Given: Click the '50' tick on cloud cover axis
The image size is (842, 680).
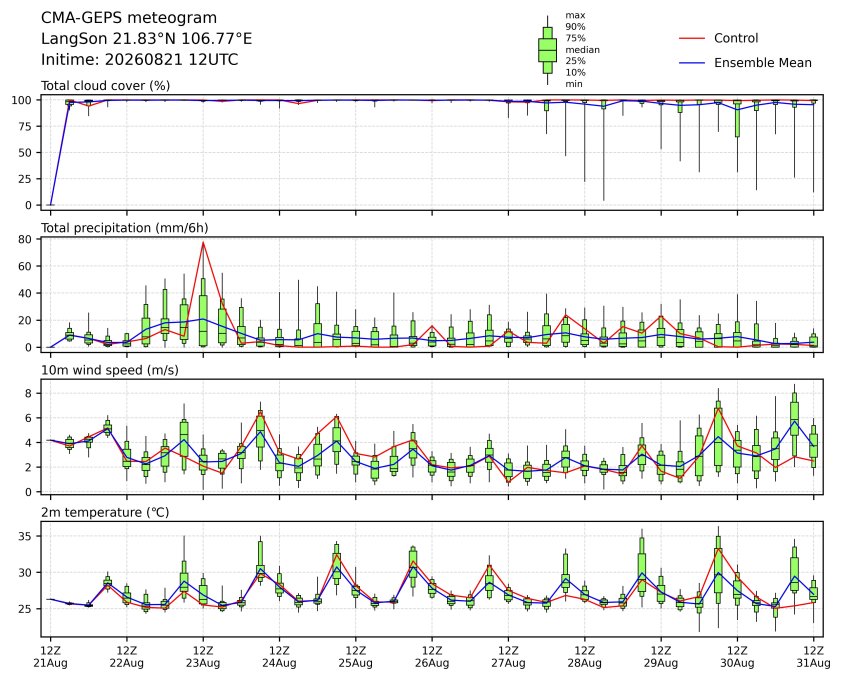Looking at the screenshot, I should click(x=26, y=153).
